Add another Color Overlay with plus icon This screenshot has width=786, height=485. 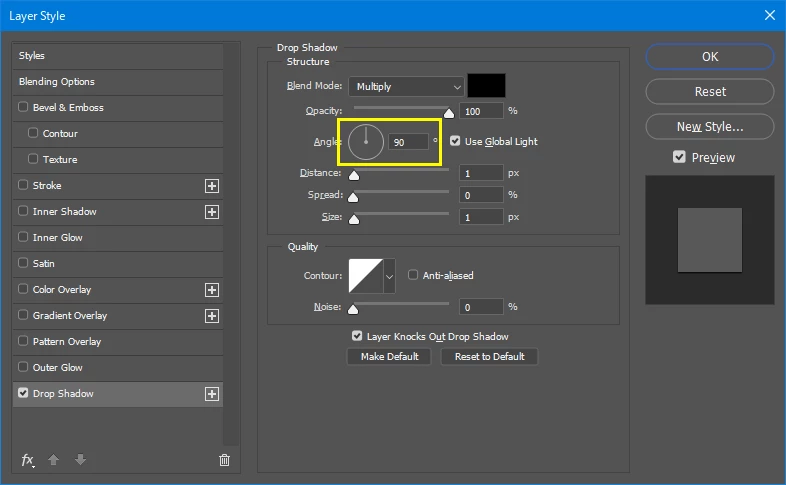click(x=212, y=290)
